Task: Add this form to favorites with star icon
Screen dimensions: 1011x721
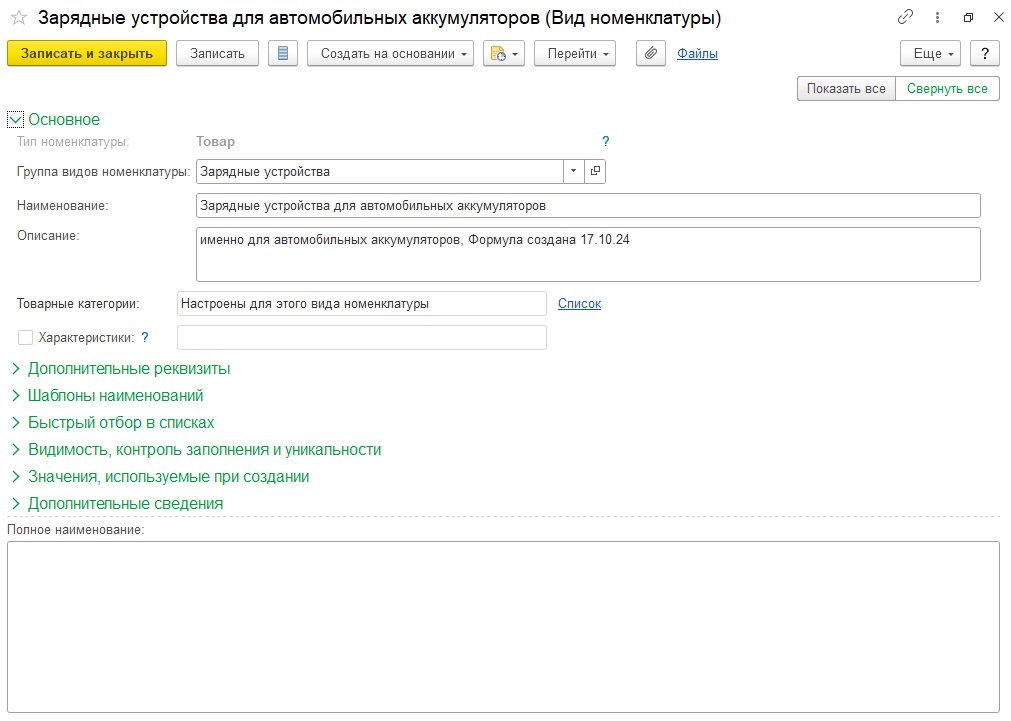Action: tap(18, 18)
